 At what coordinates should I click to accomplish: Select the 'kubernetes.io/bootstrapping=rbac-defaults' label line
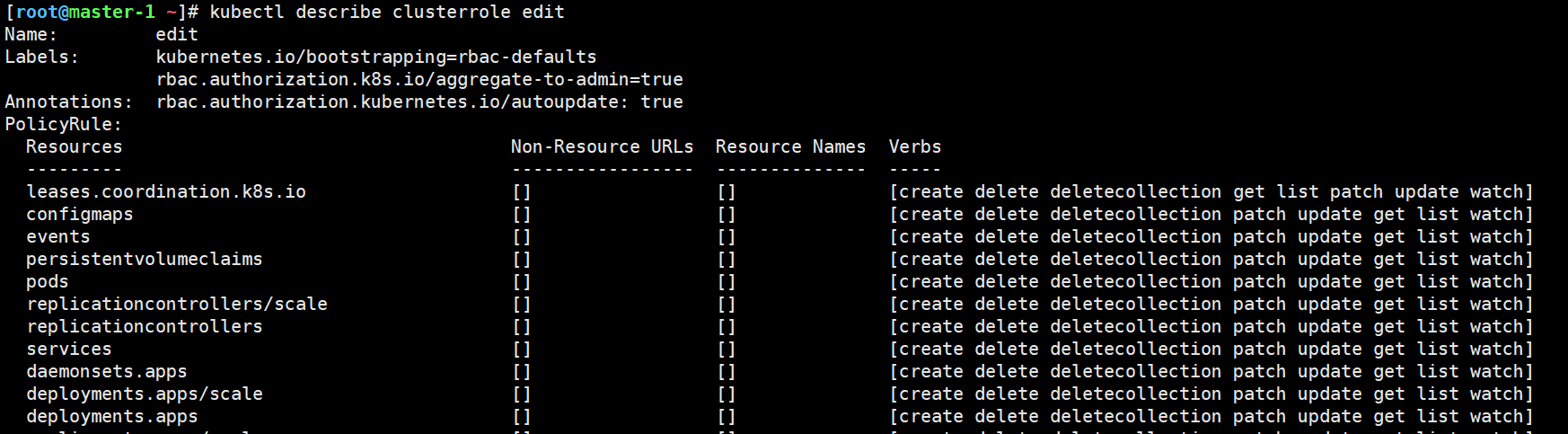coord(376,57)
